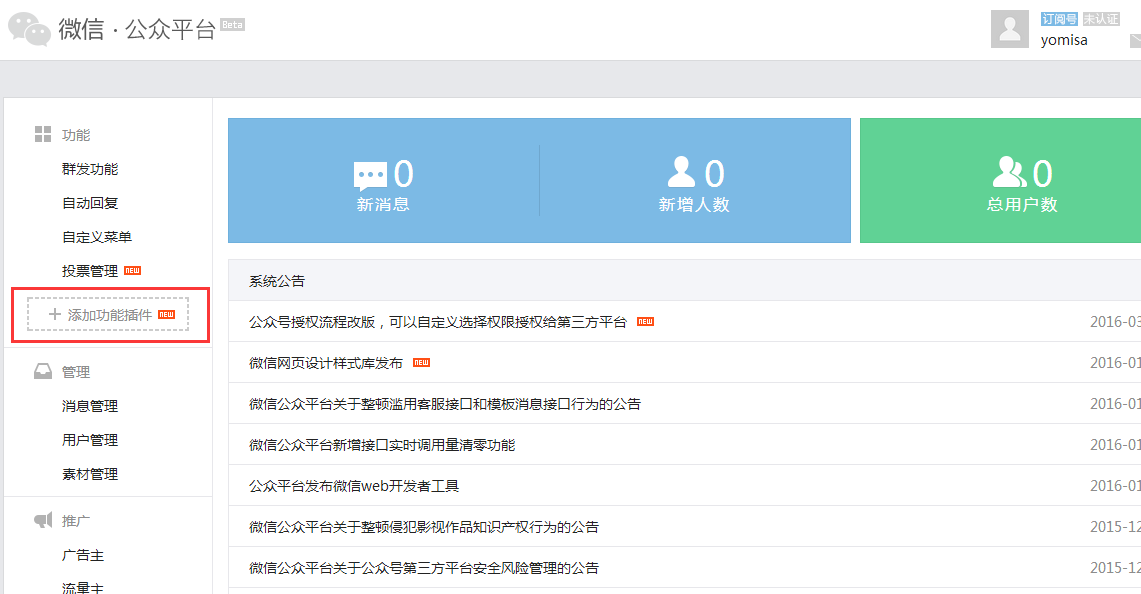The height and width of the screenshot is (594, 1141).
Task: Open 素材管理 in the sidebar
Action: 90,474
